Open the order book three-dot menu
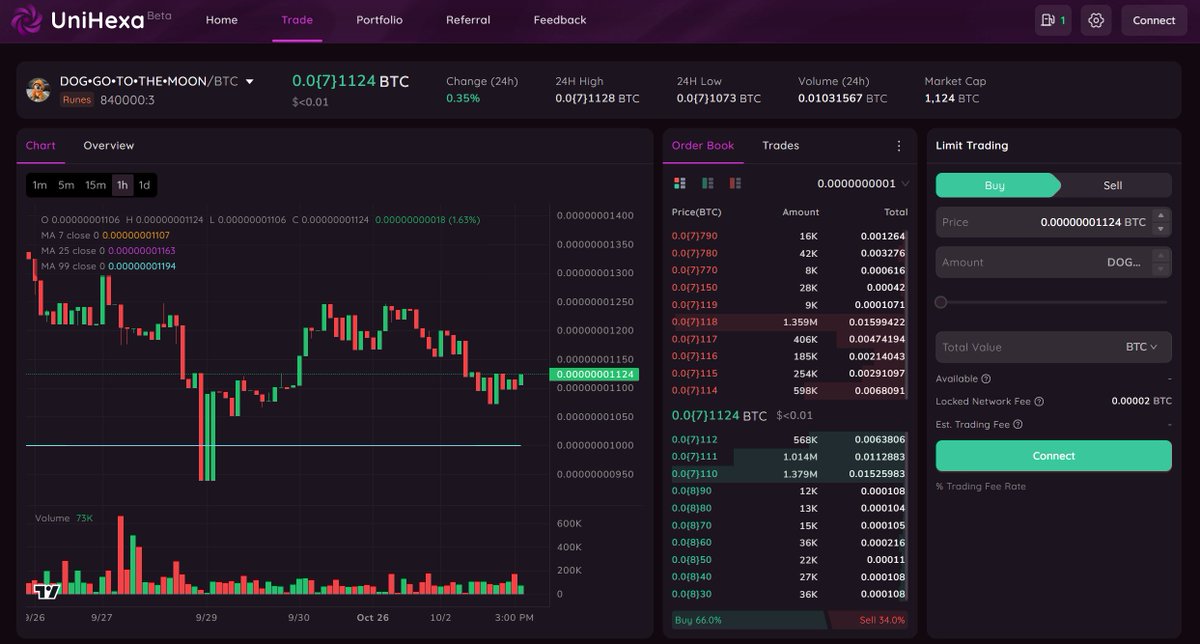This screenshot has height=644, width=1200. (x=898, y=146)
